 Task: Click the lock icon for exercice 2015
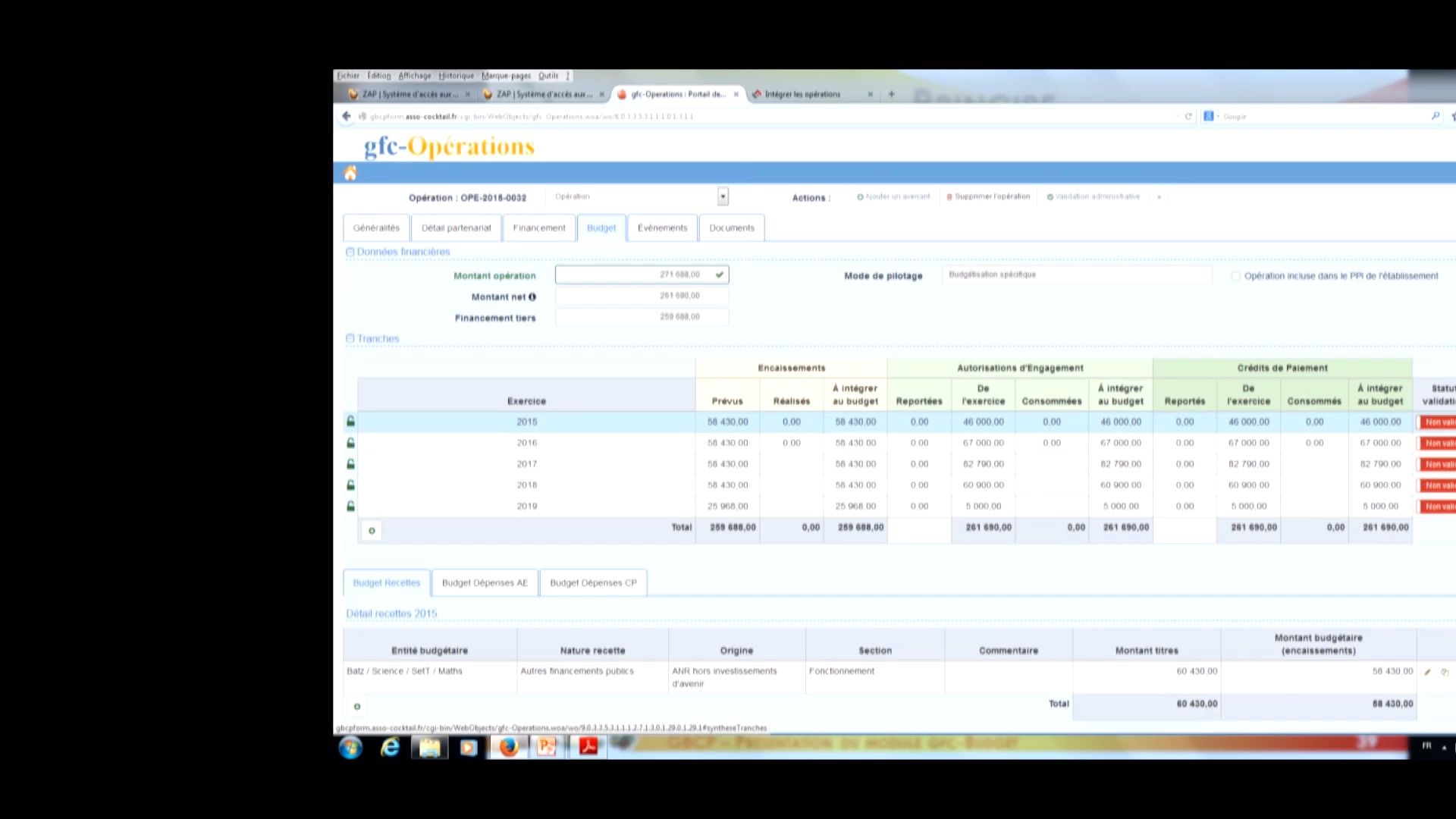point(350,421)
